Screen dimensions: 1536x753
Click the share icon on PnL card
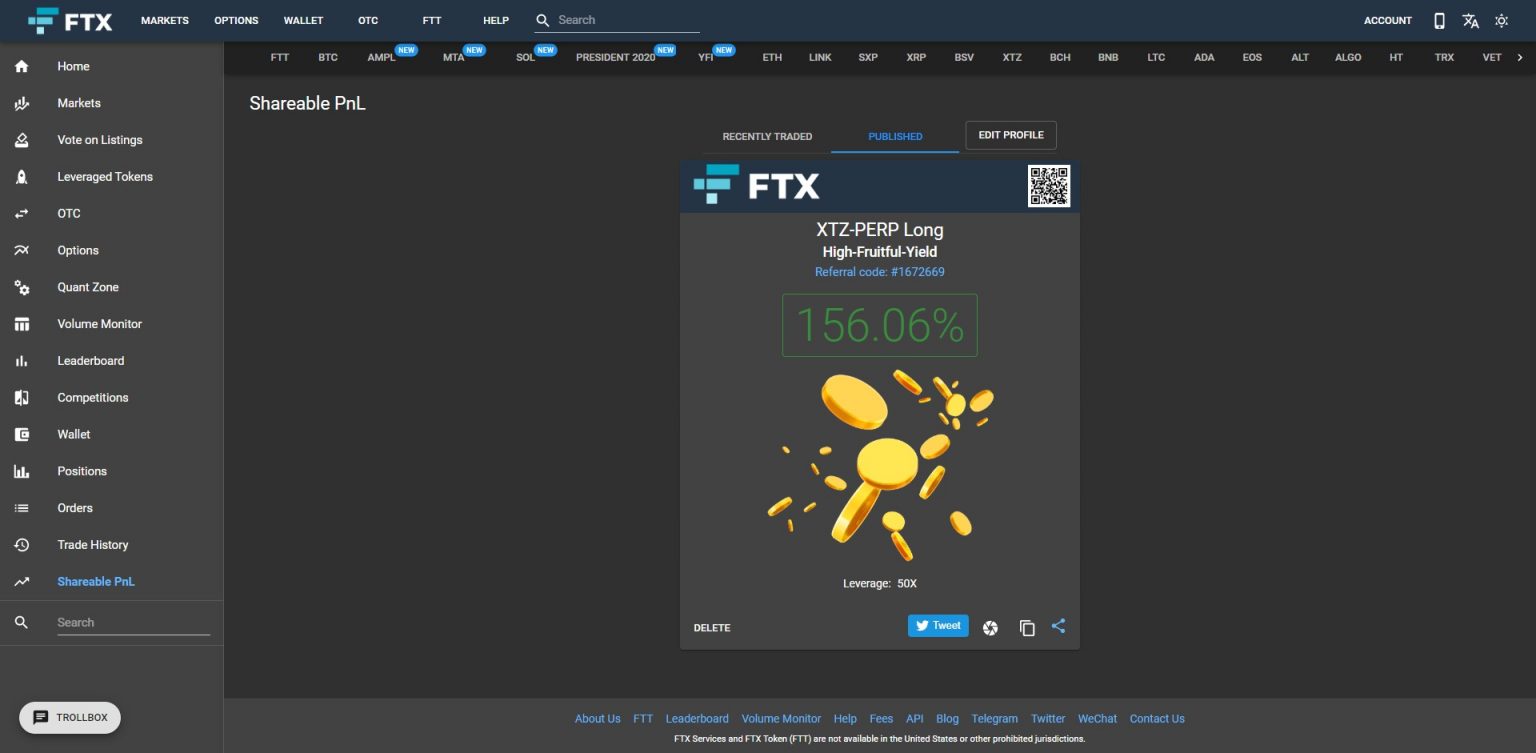click(x=1058, y=627)
